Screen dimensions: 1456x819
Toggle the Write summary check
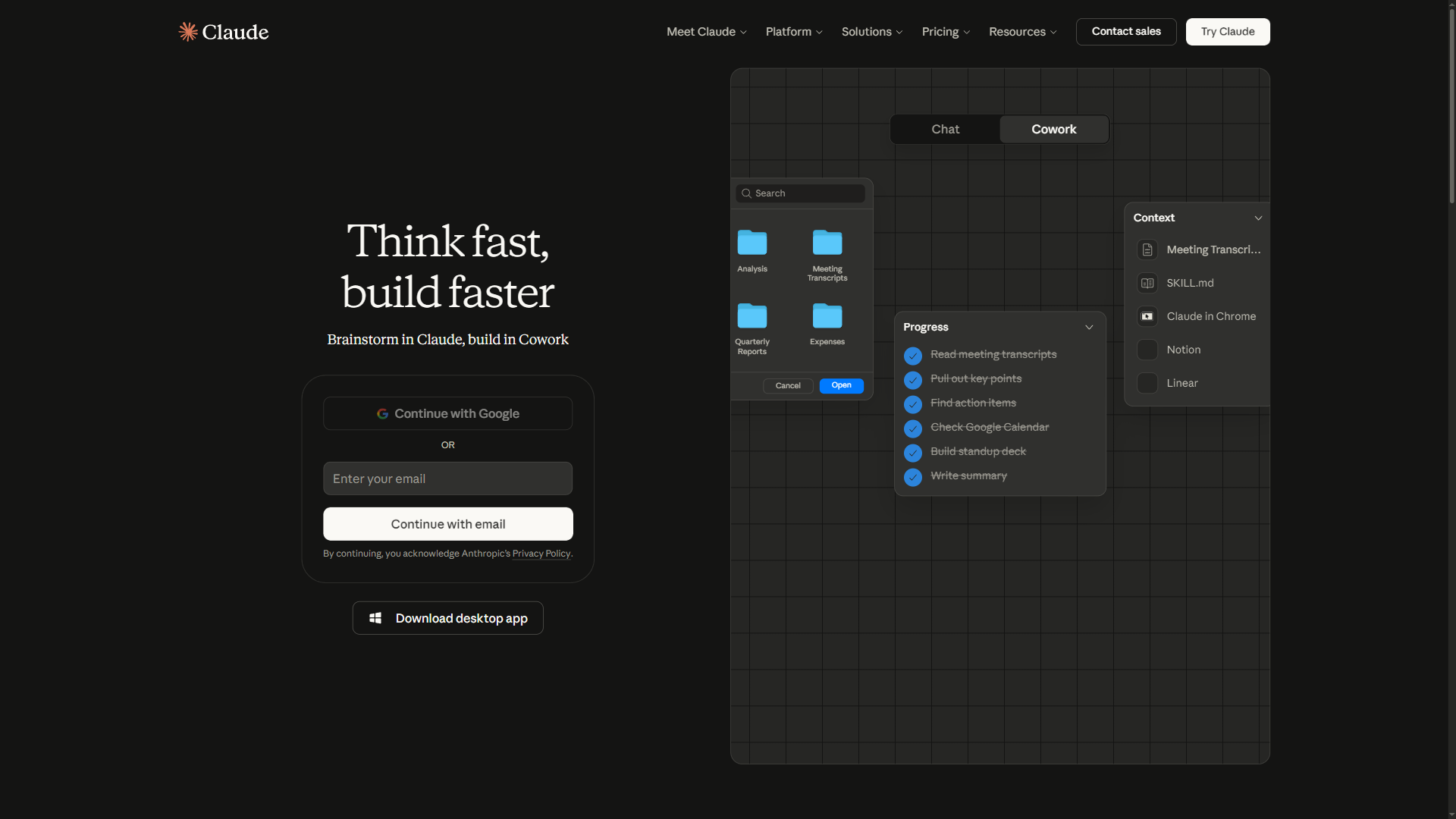pos(913,477)
